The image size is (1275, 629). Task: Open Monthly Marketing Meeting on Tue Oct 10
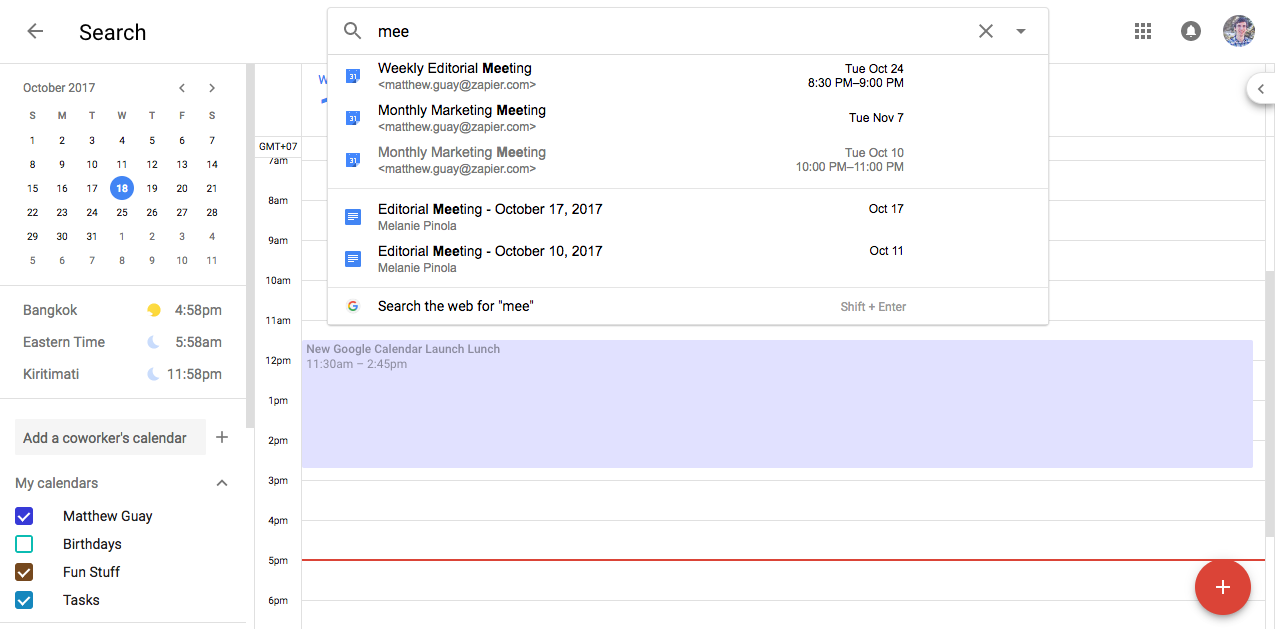[688, 160]
